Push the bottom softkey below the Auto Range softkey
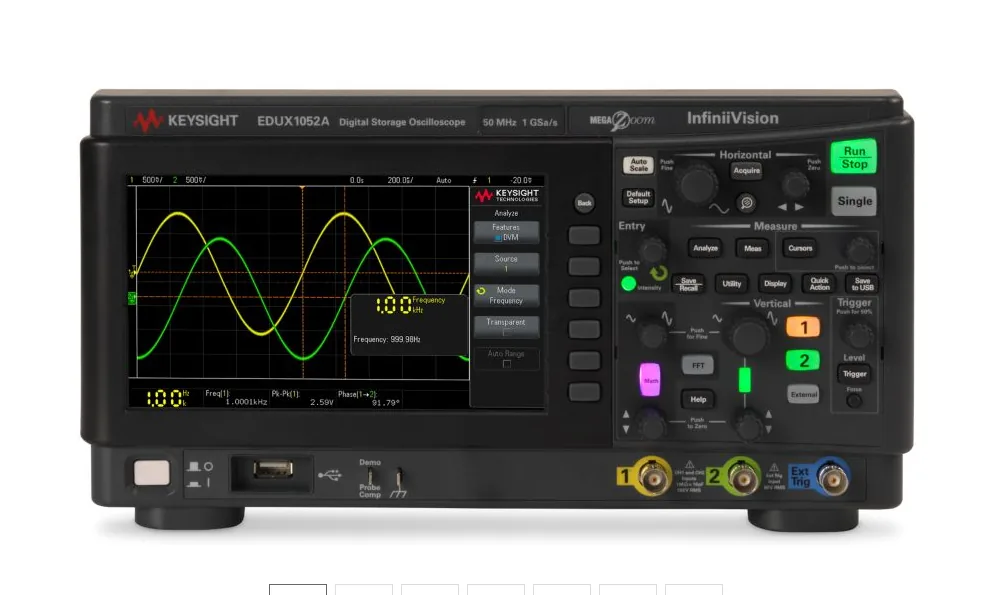982x595 pixels. click(x=584, y=392)
